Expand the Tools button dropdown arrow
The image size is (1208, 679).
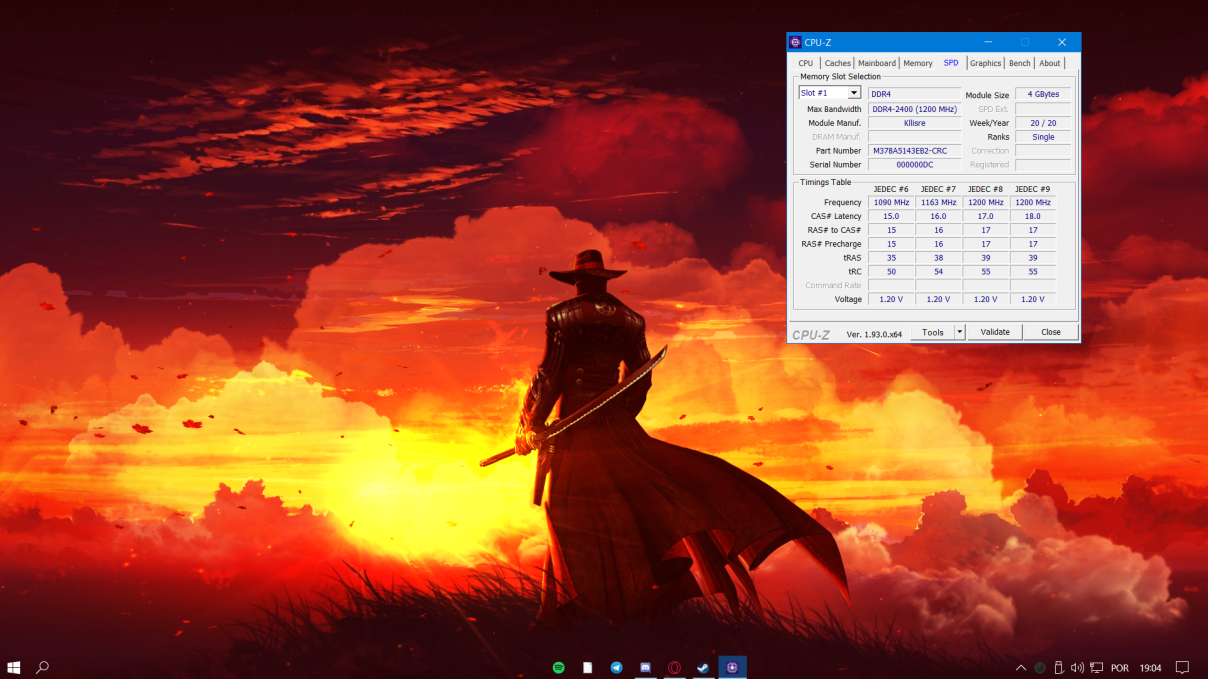click(960, 332)
